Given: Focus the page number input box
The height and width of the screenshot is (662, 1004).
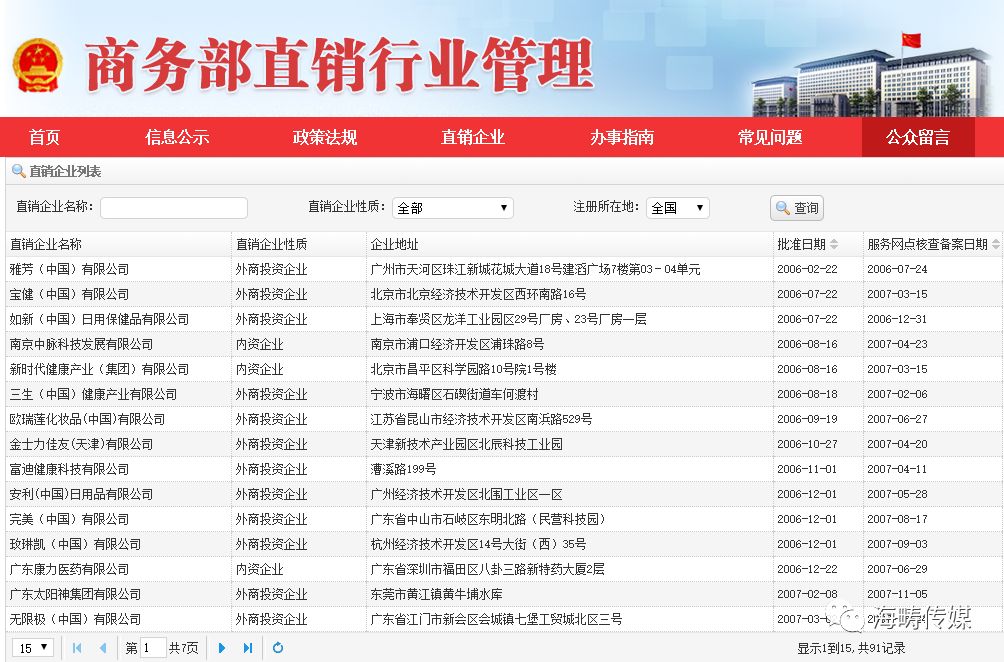Looking at the screenshot, I should click(153, 648).
